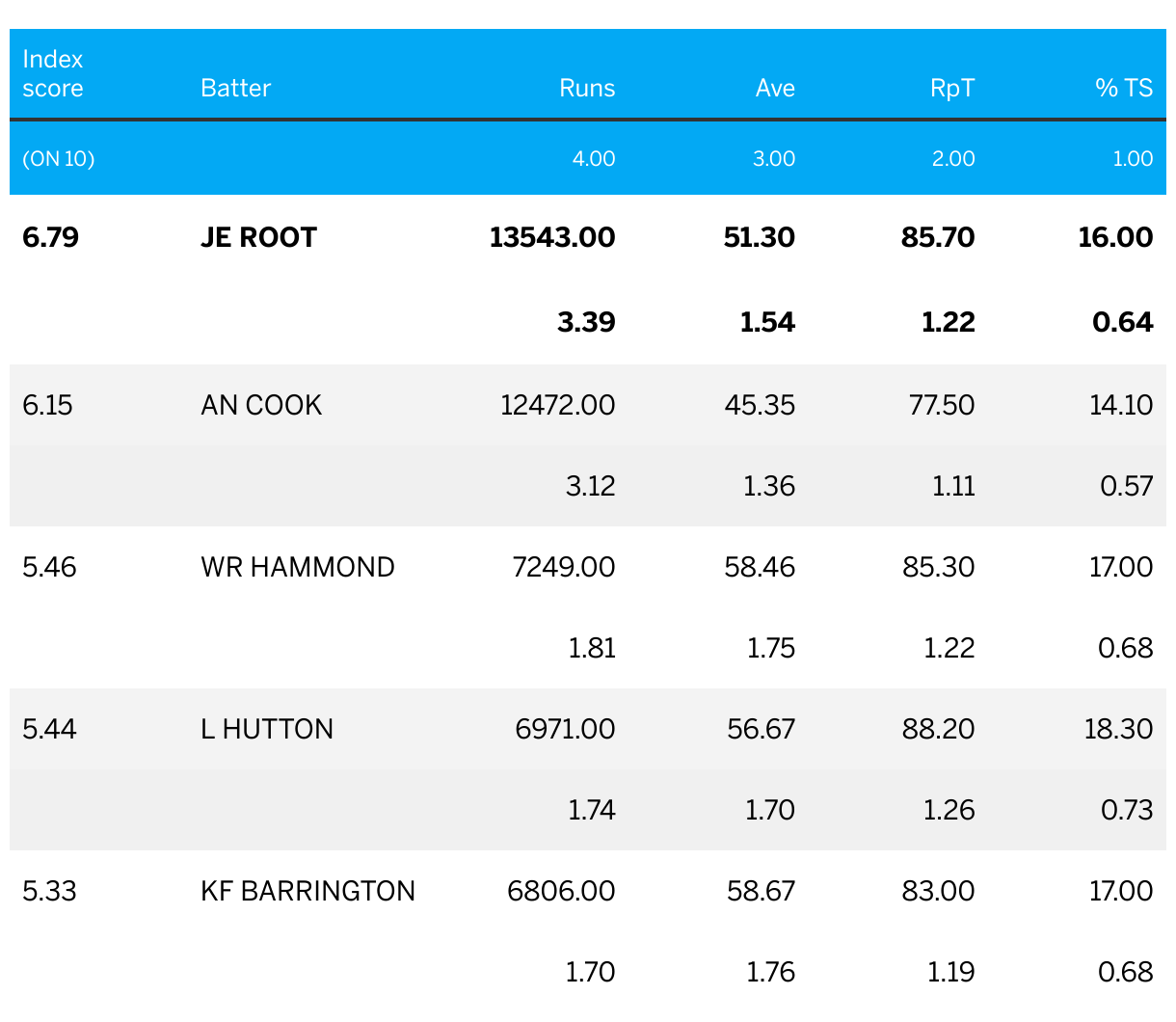Sort by the Runs column header

point(586,88)
